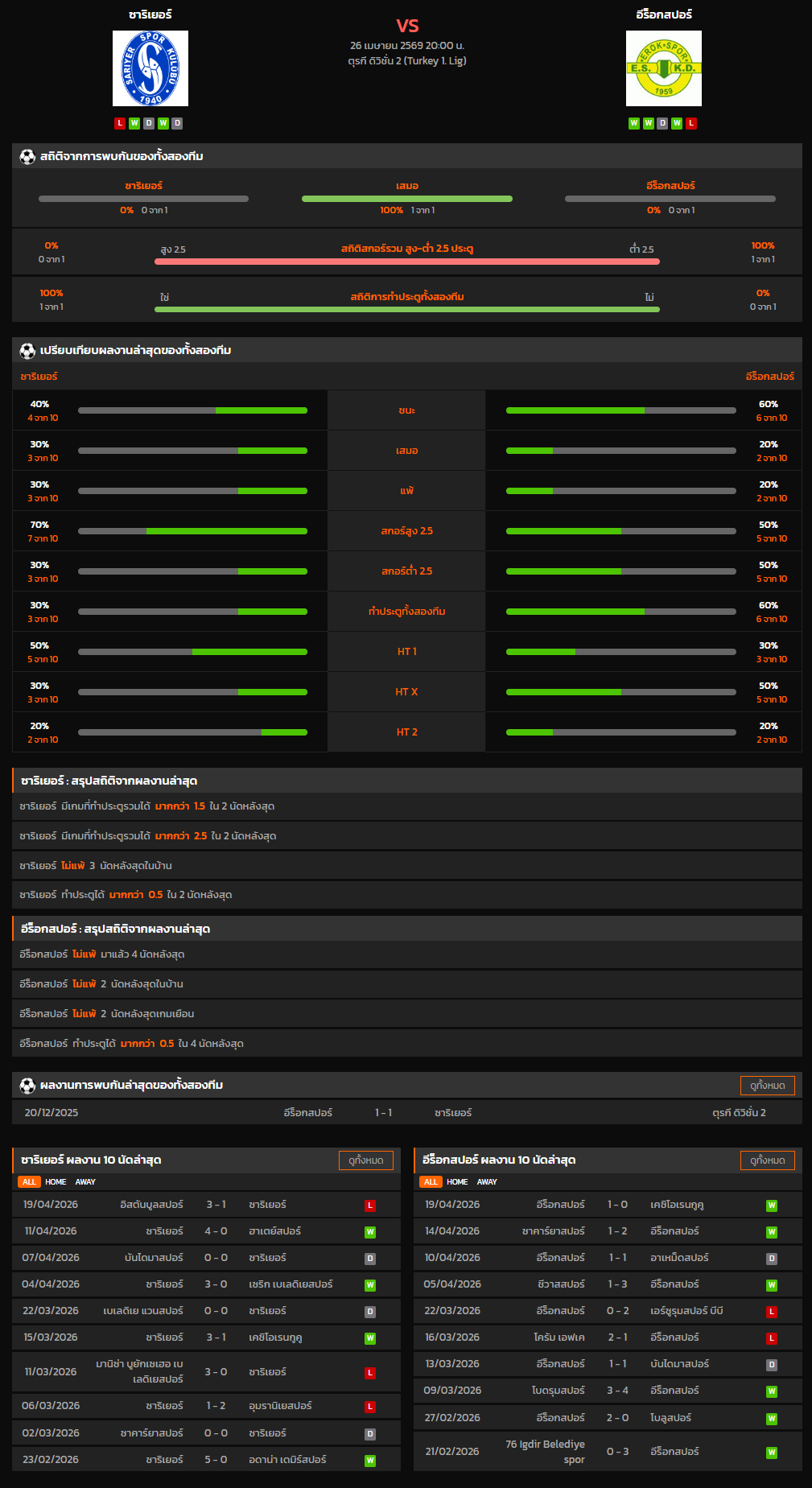812x1488 pixels.
Task: Open view-all button for head-to-head results
Action: click(767, 1086)
